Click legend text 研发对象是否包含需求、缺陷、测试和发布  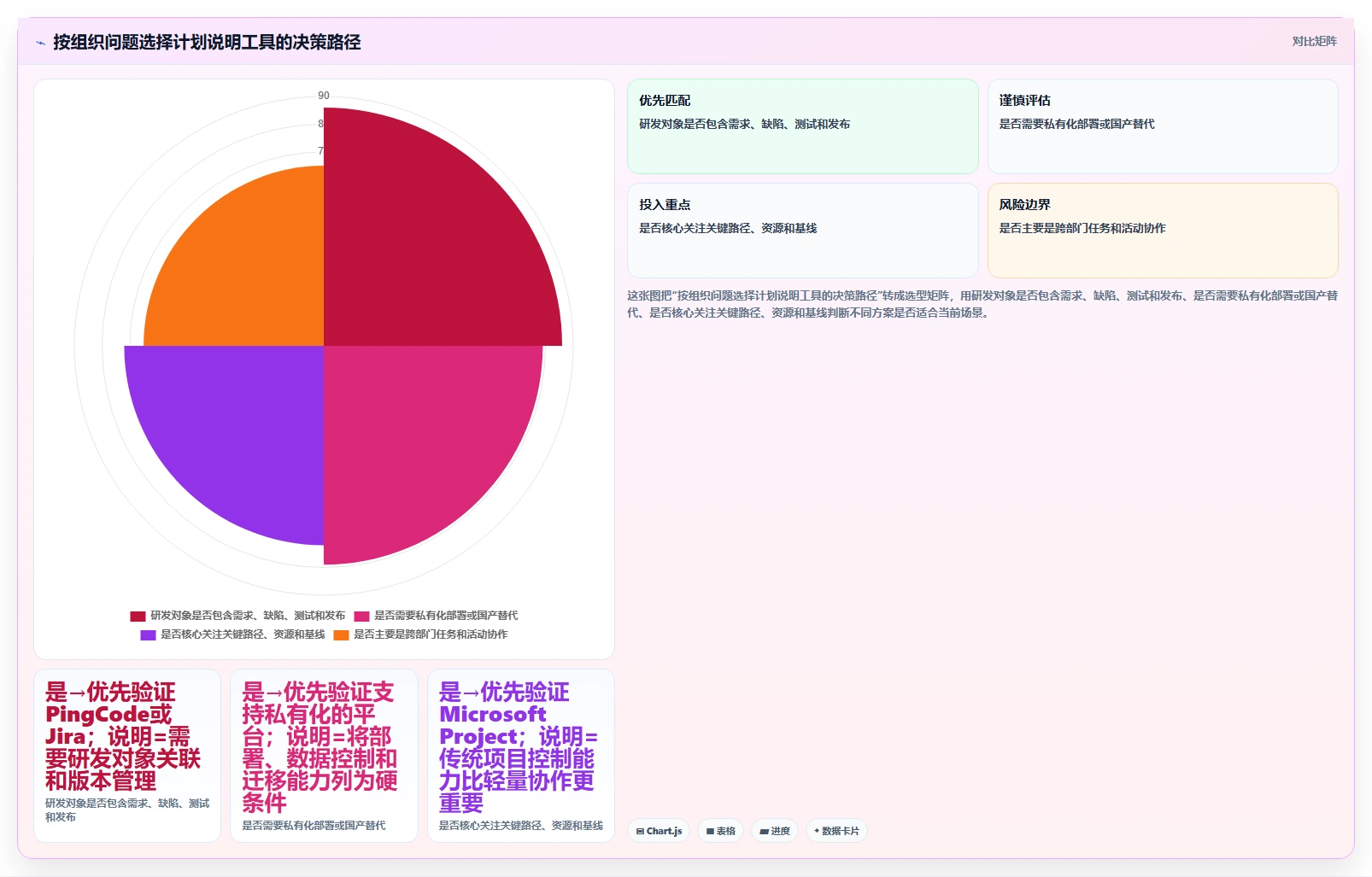[x=248, y=616]
